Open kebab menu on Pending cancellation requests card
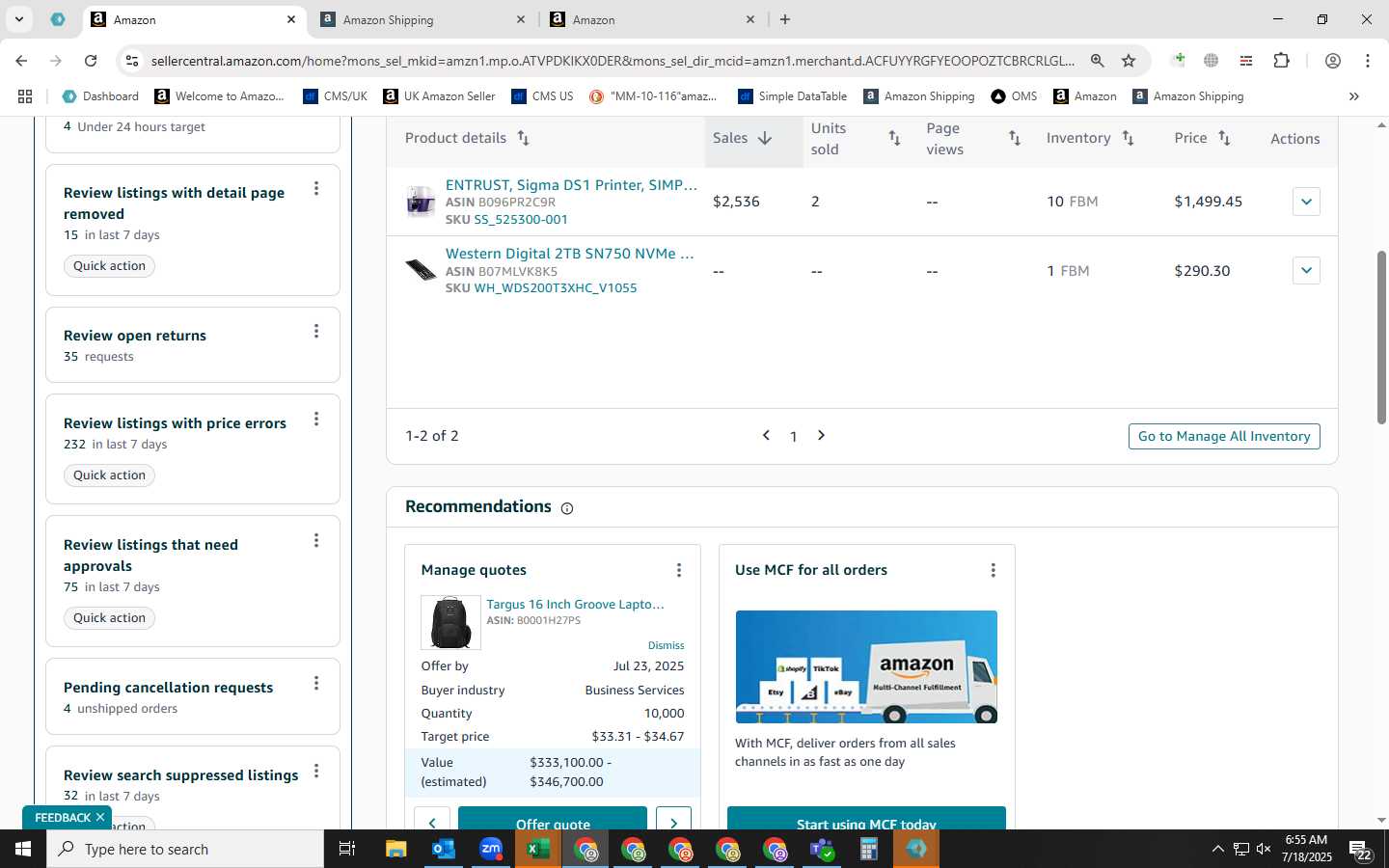1389x868 pixels. [316, 684]
